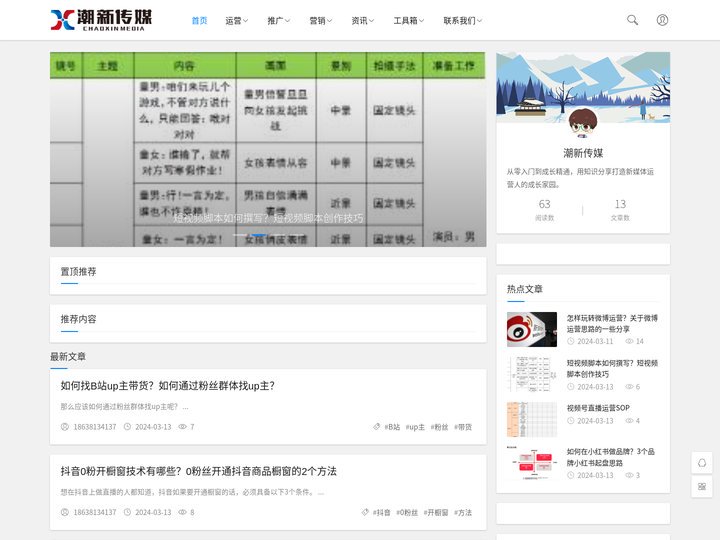Open the search icon in header
Viewport: 720px width, 540px height.
tap(632, 20)
